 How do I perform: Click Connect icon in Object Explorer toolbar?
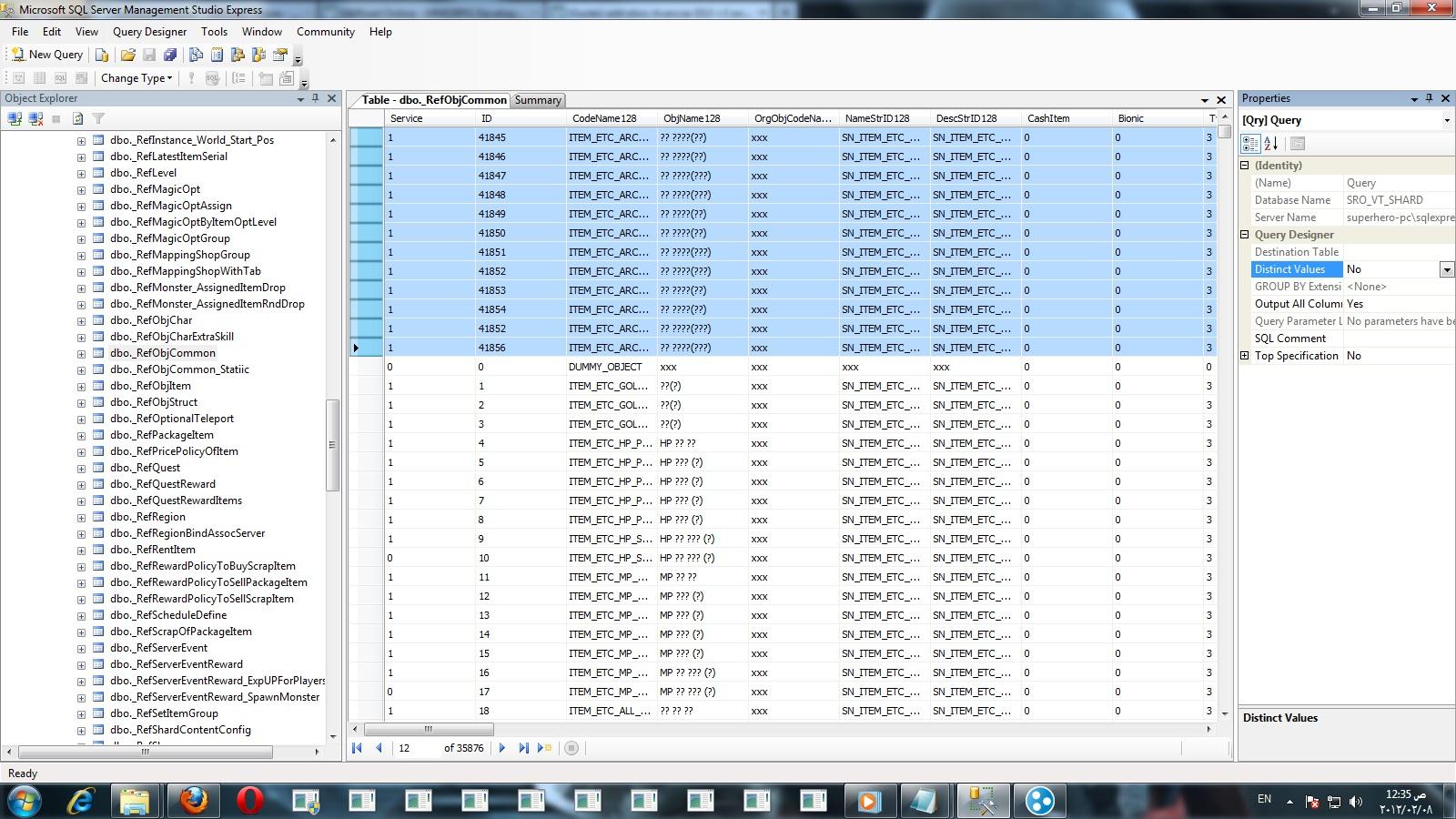pos(15,118)
